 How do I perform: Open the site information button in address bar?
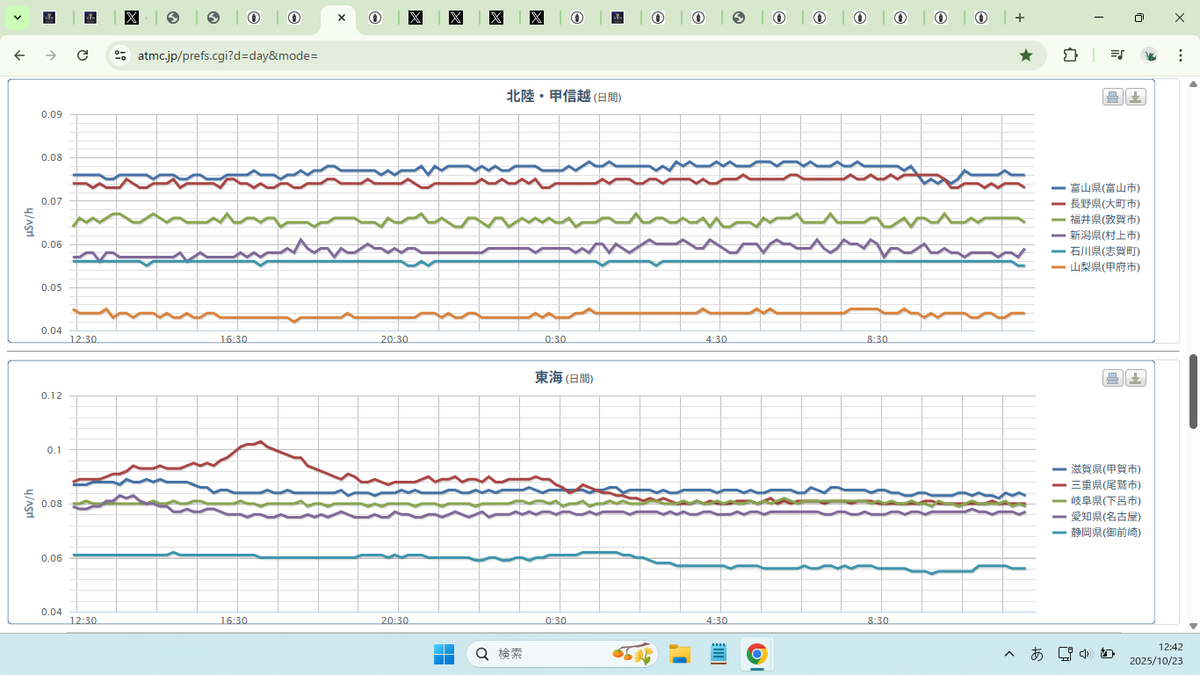click(x=120, y=55)
